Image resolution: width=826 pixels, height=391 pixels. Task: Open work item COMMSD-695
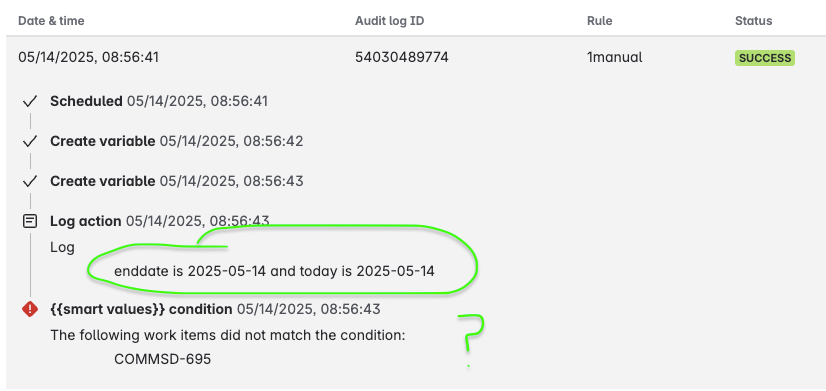tap(162, 359)
